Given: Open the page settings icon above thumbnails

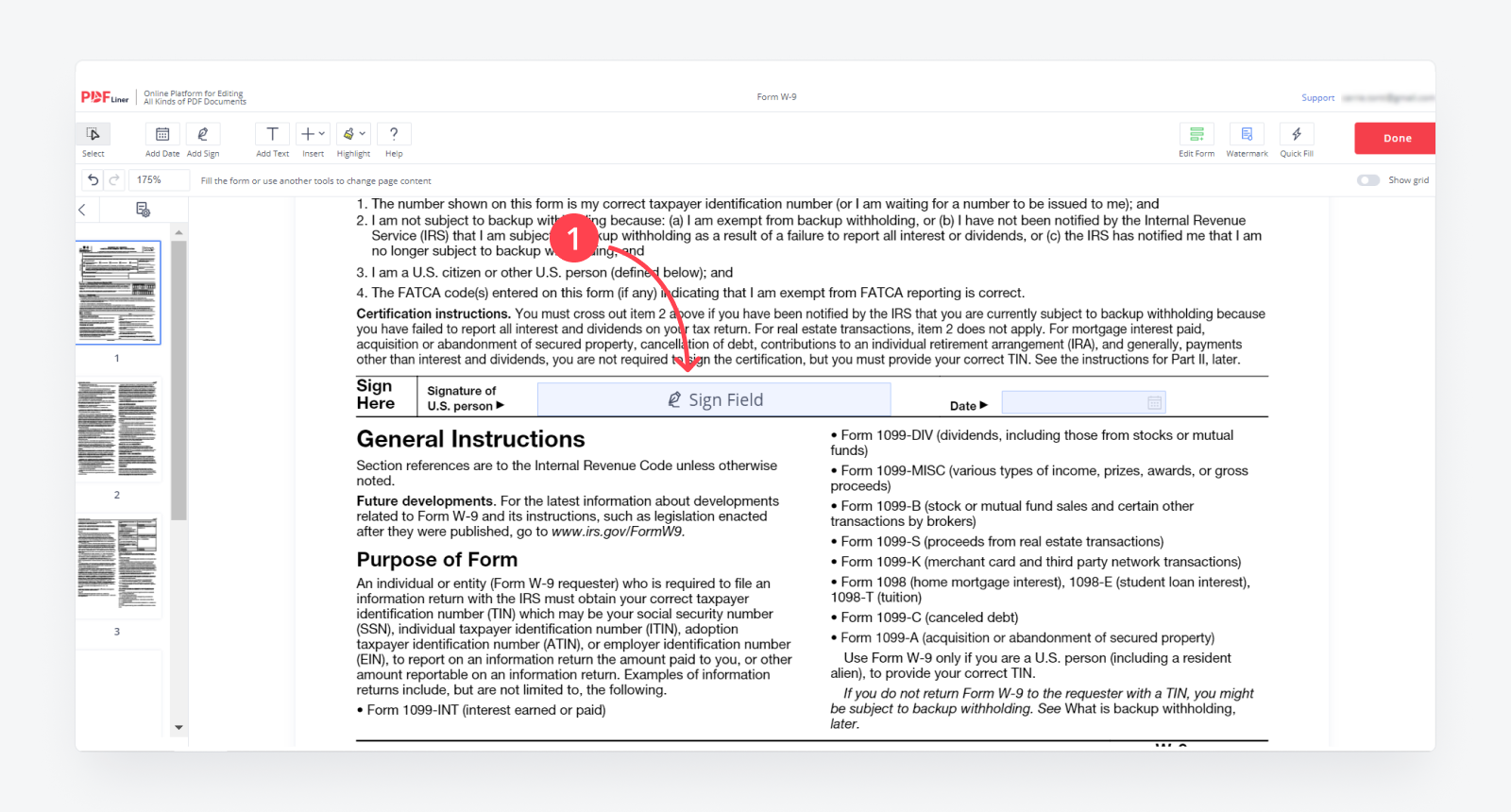Looking at the screenshot, I should [143, 210].
